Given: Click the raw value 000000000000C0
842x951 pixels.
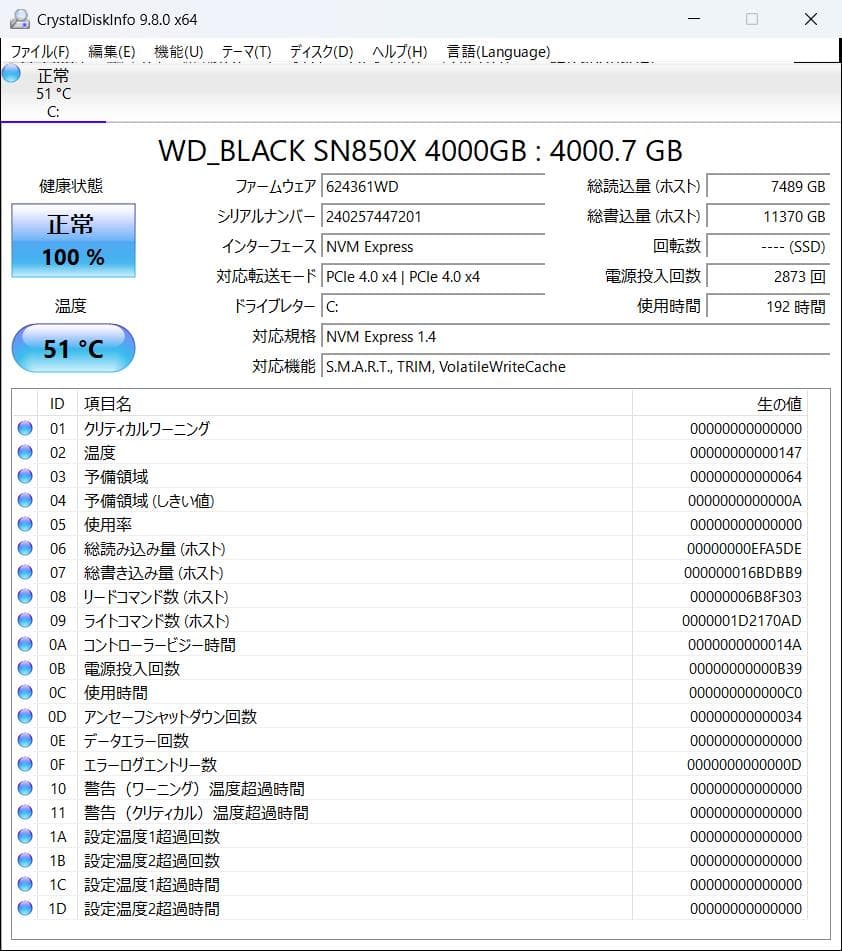Looking at the screenshot, I should [746, 693].
